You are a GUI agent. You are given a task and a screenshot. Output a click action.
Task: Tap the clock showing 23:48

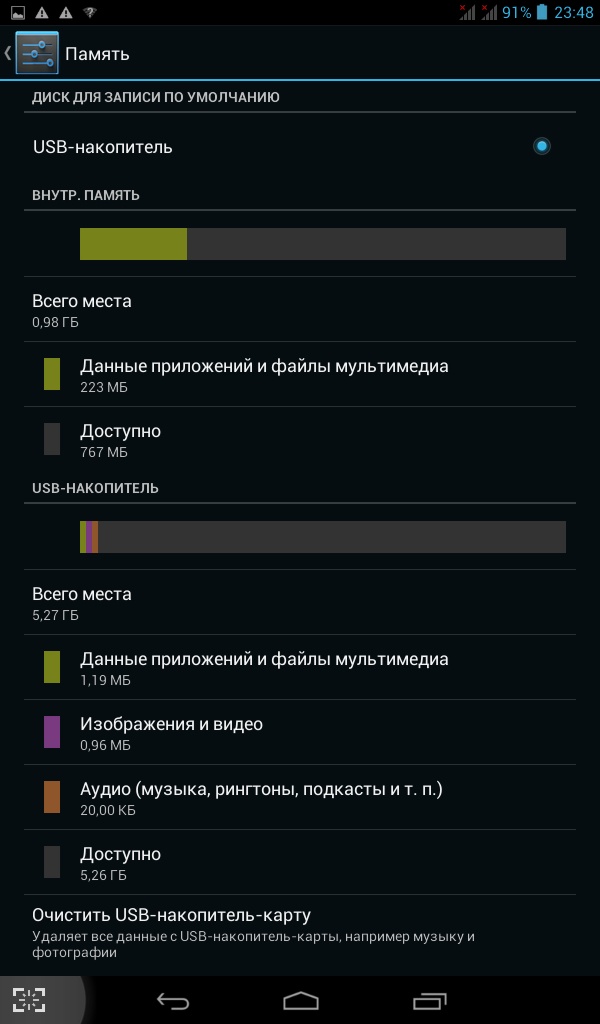(573, 13)
